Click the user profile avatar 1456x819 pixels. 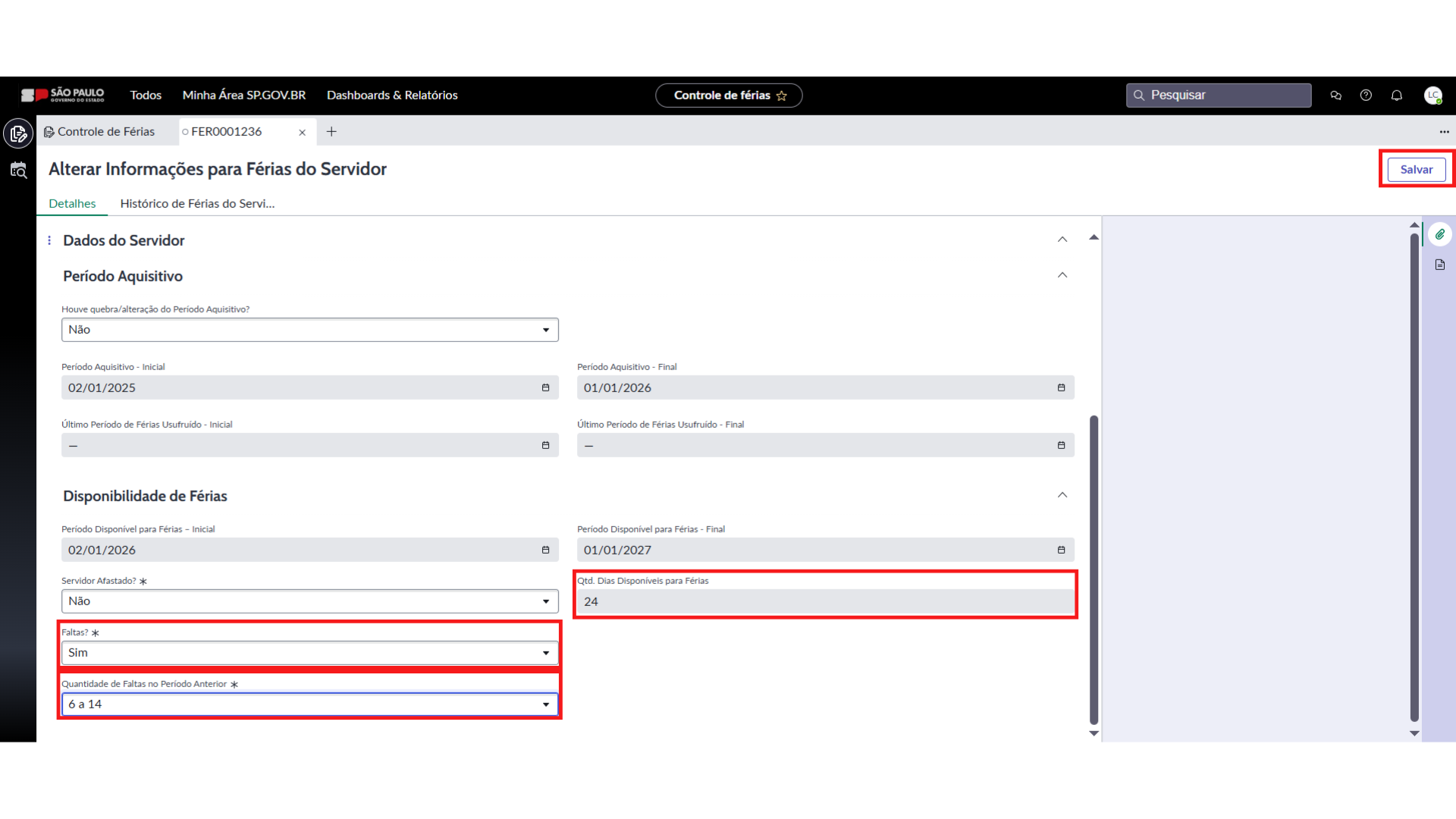[x=1432, y=96]
